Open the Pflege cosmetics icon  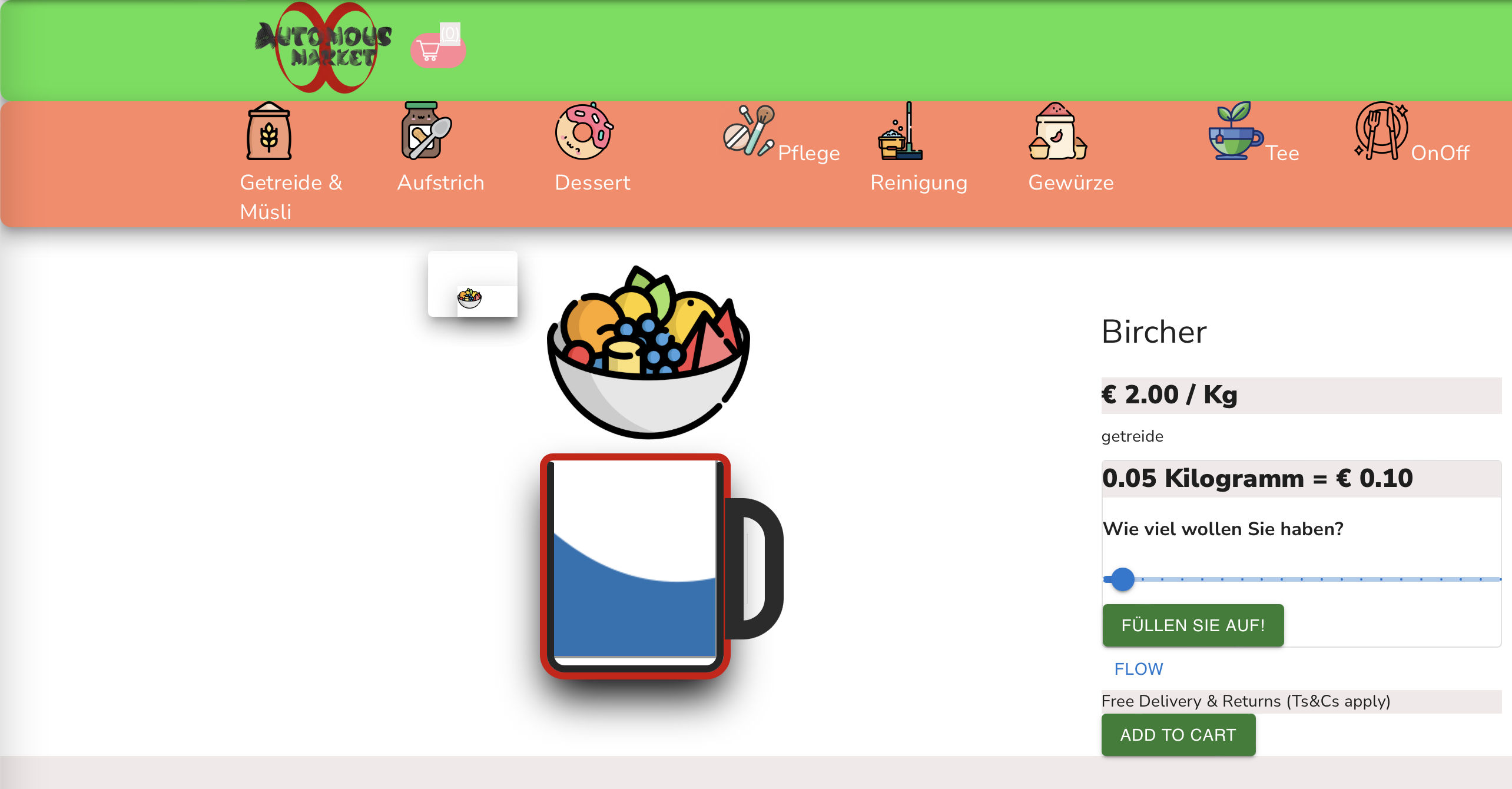(x=748, y=130)
